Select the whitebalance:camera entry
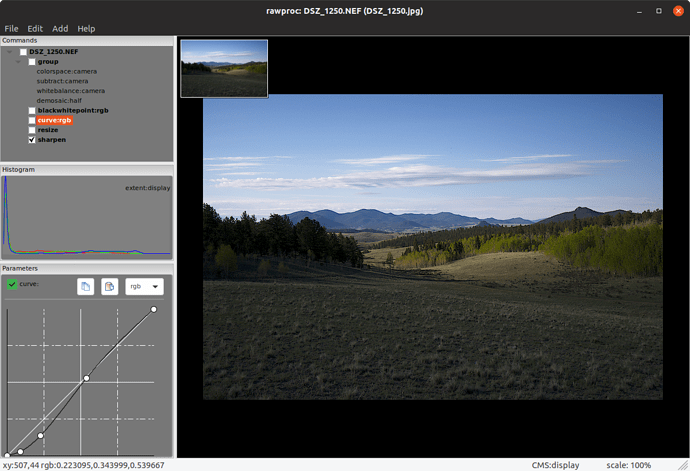The width and height of the screenshot is (690, 471). pos(71,91)
